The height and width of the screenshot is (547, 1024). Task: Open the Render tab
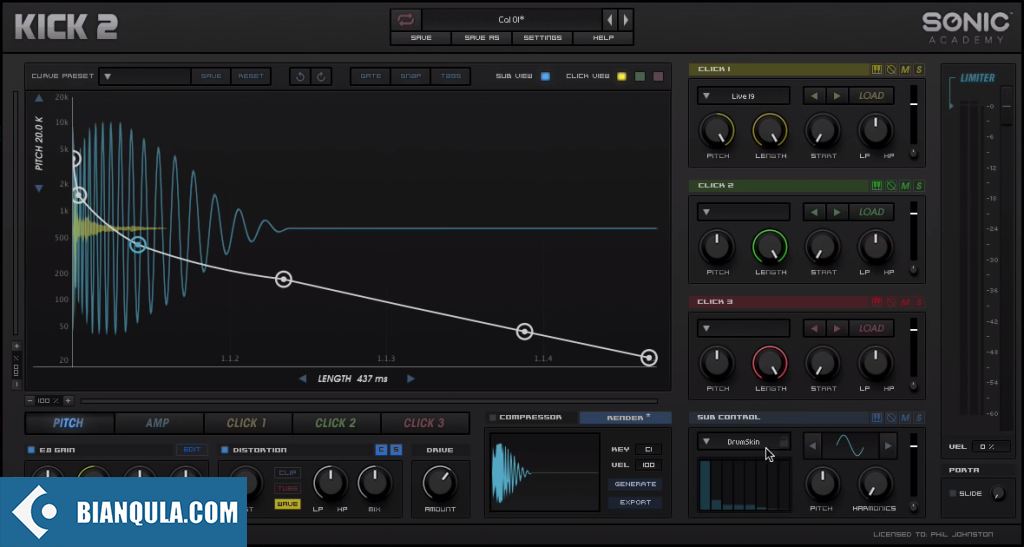click(625, 418)
